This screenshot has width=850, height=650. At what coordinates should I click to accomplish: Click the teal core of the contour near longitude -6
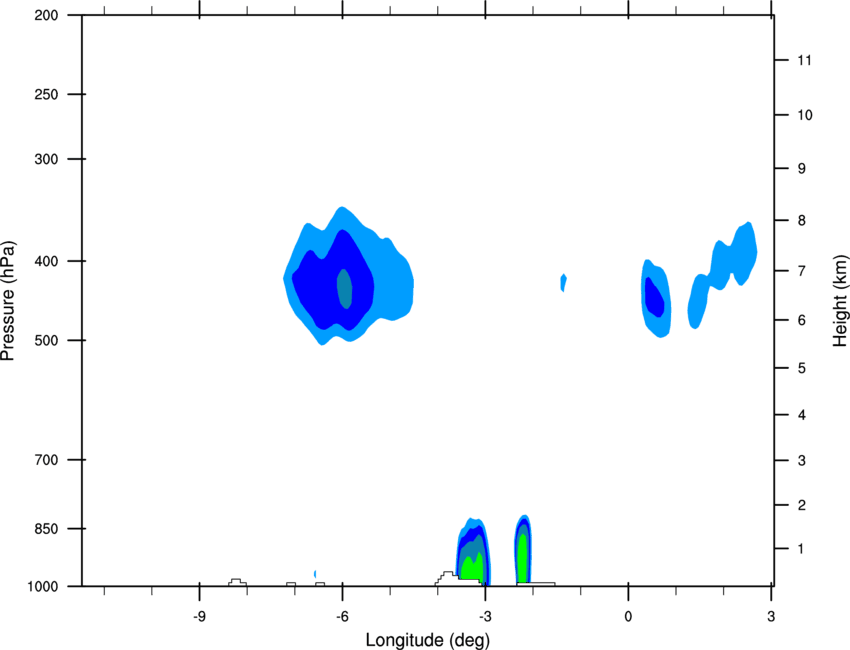pos(345,288)
